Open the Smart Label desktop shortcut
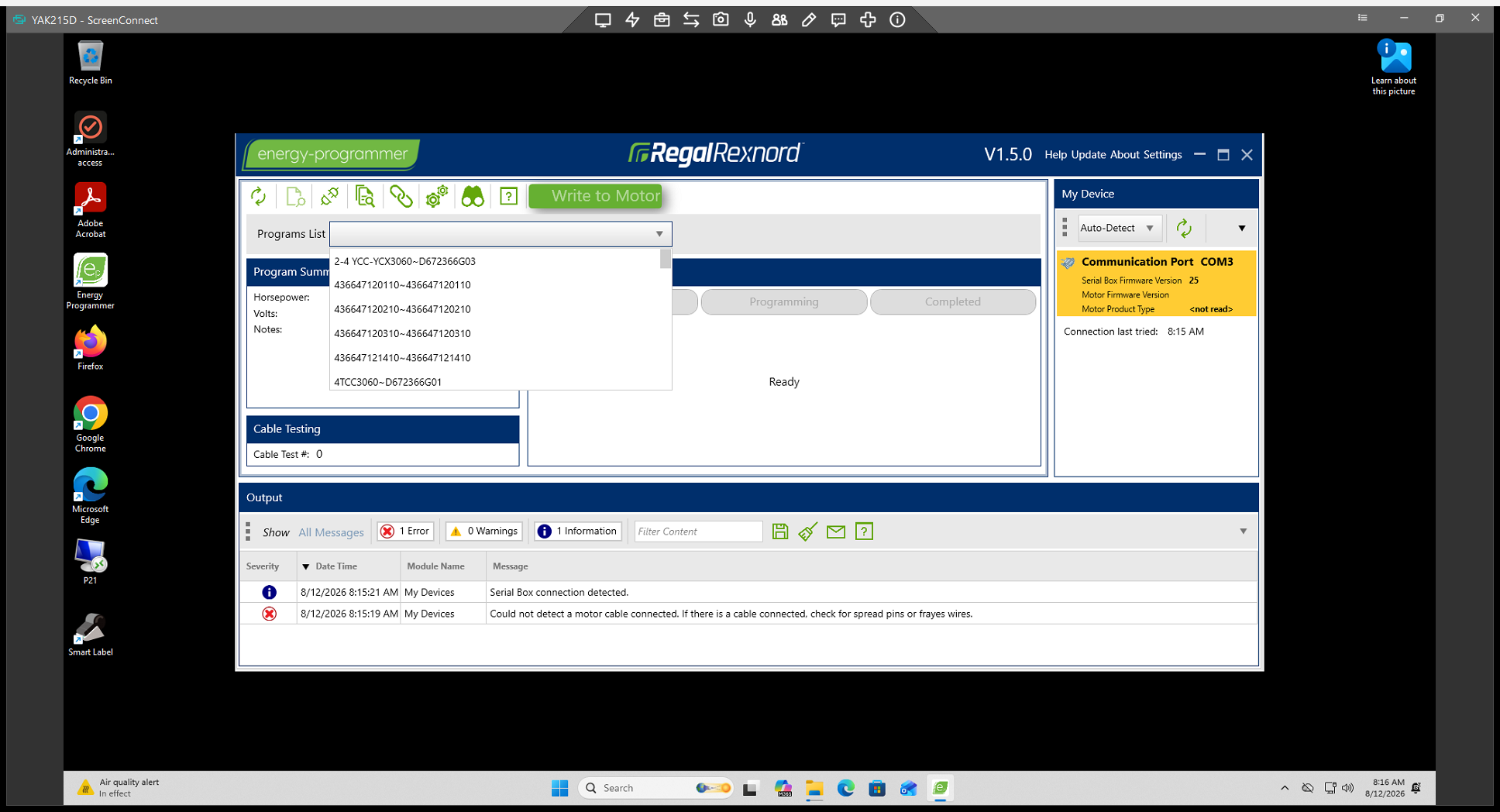This screenshot has height=812, width=1500. coord(91,634)
